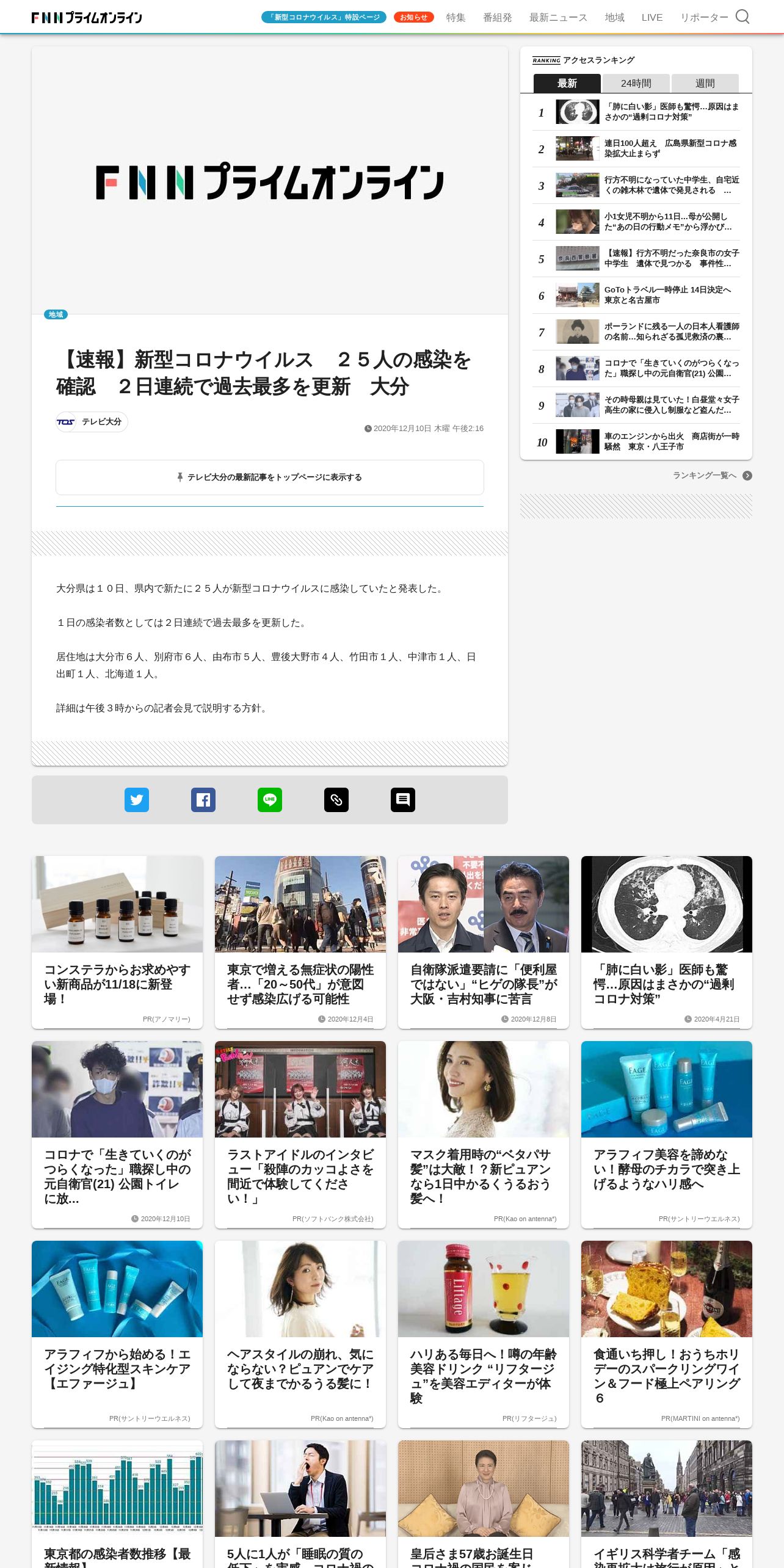Open おうちホリデー スパークリングワイン card

(667, 1334)
